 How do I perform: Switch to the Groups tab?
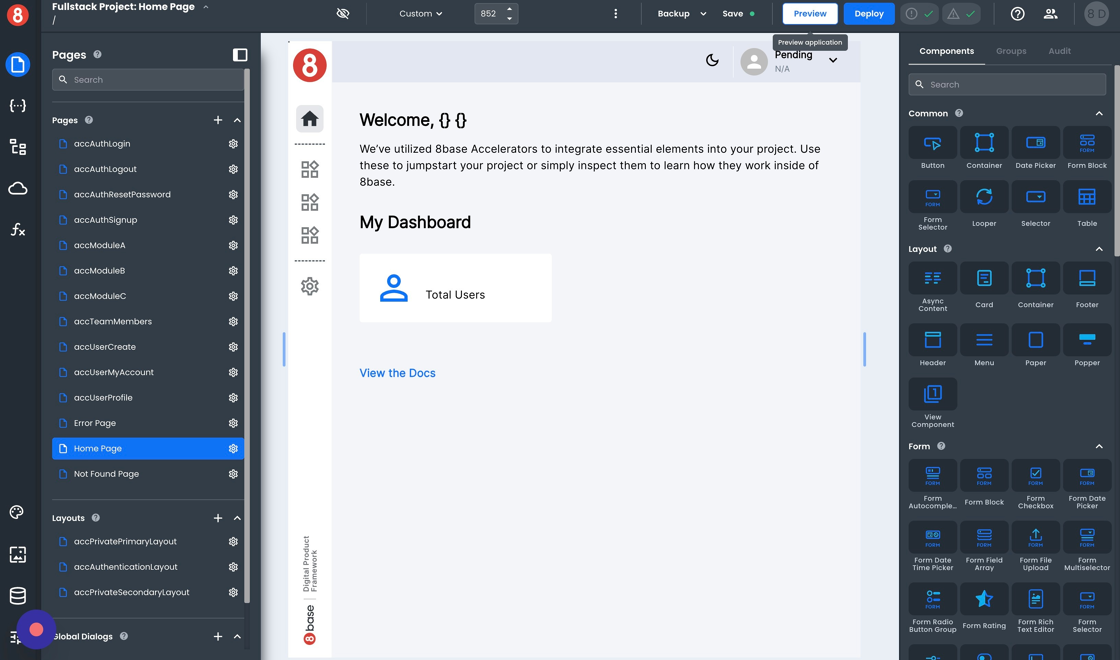(1011, 51)
